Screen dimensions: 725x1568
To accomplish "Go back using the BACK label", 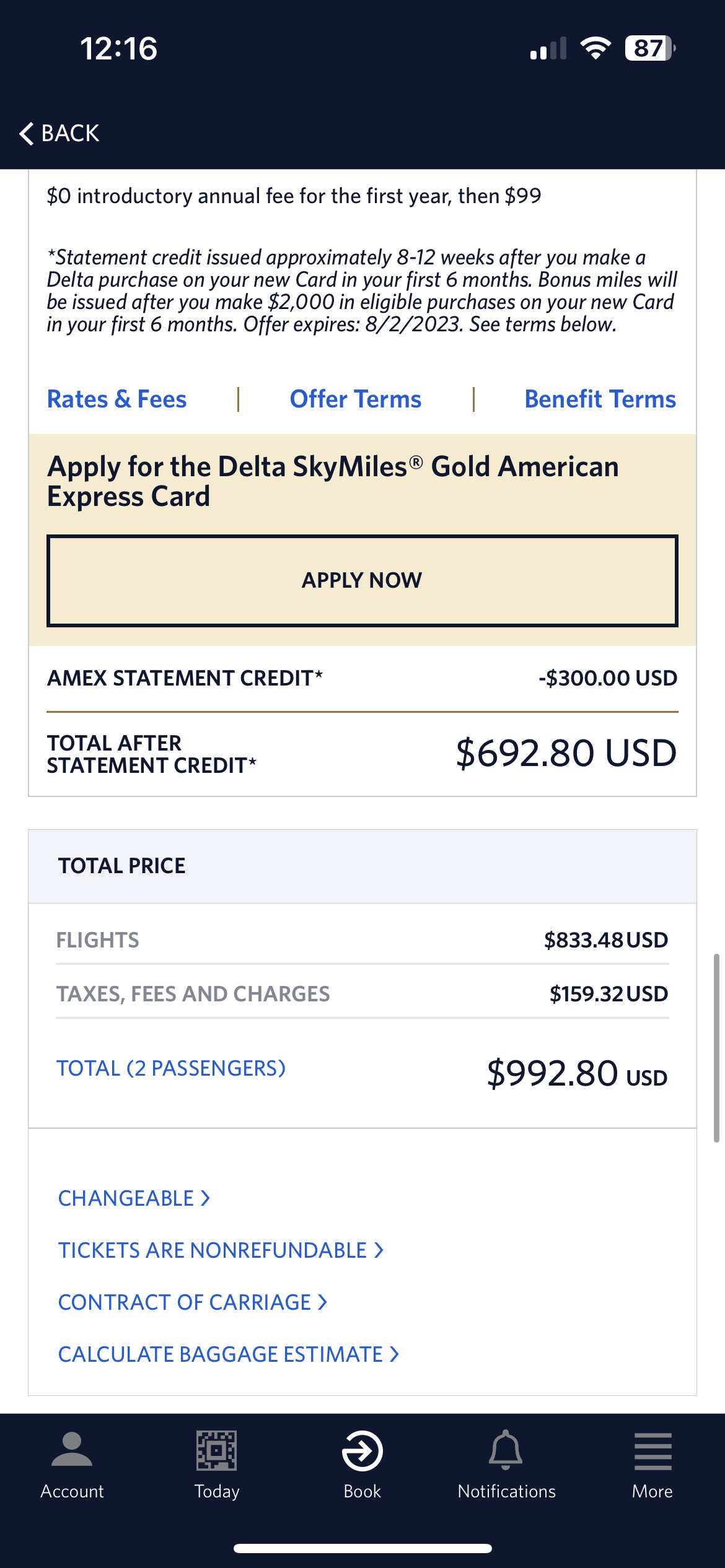I will (70, 133).
